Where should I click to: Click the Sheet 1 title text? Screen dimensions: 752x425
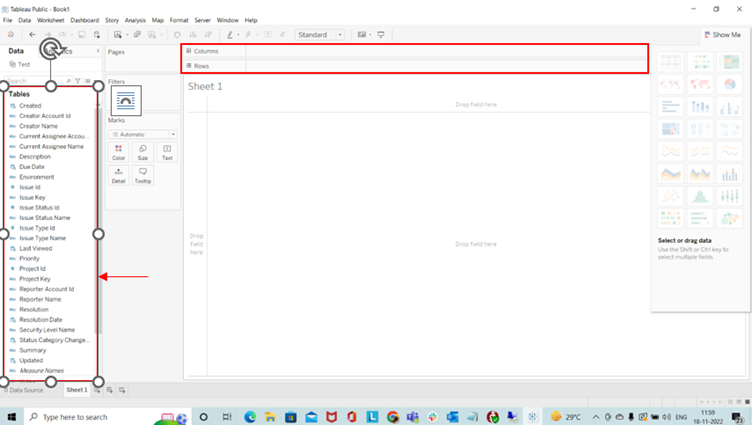coord(205,86)
